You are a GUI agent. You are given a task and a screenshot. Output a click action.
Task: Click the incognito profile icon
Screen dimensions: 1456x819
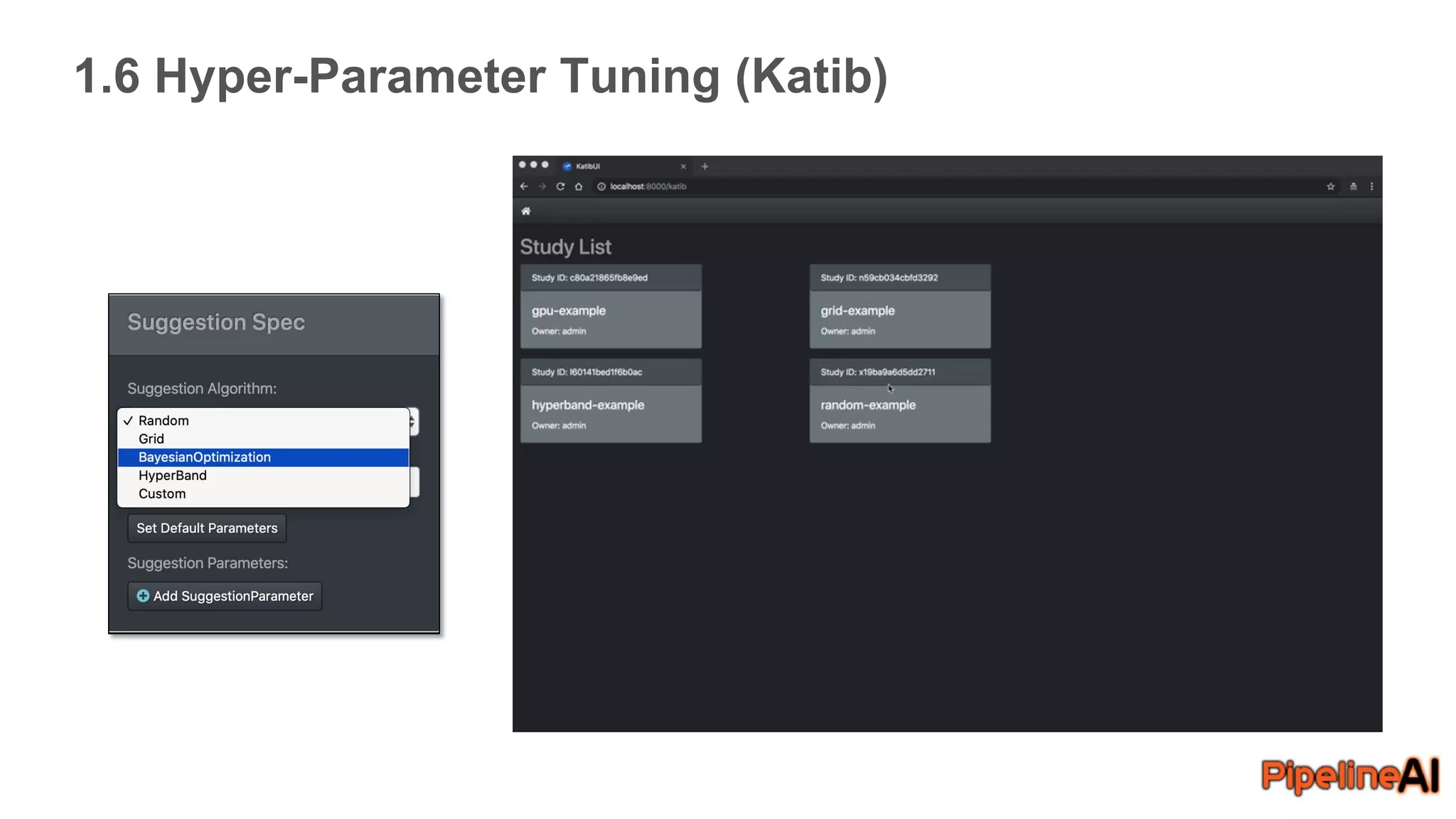coord(1353,186)
